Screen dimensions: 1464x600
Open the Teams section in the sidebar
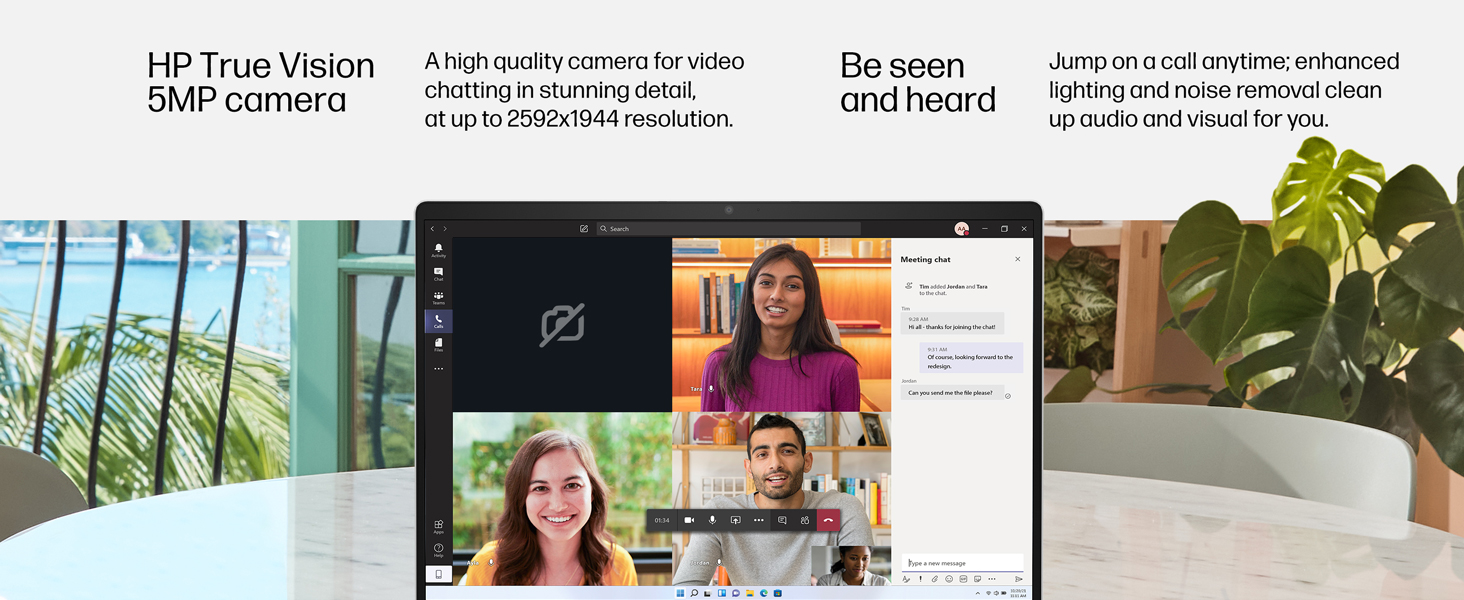pos(438,298)
